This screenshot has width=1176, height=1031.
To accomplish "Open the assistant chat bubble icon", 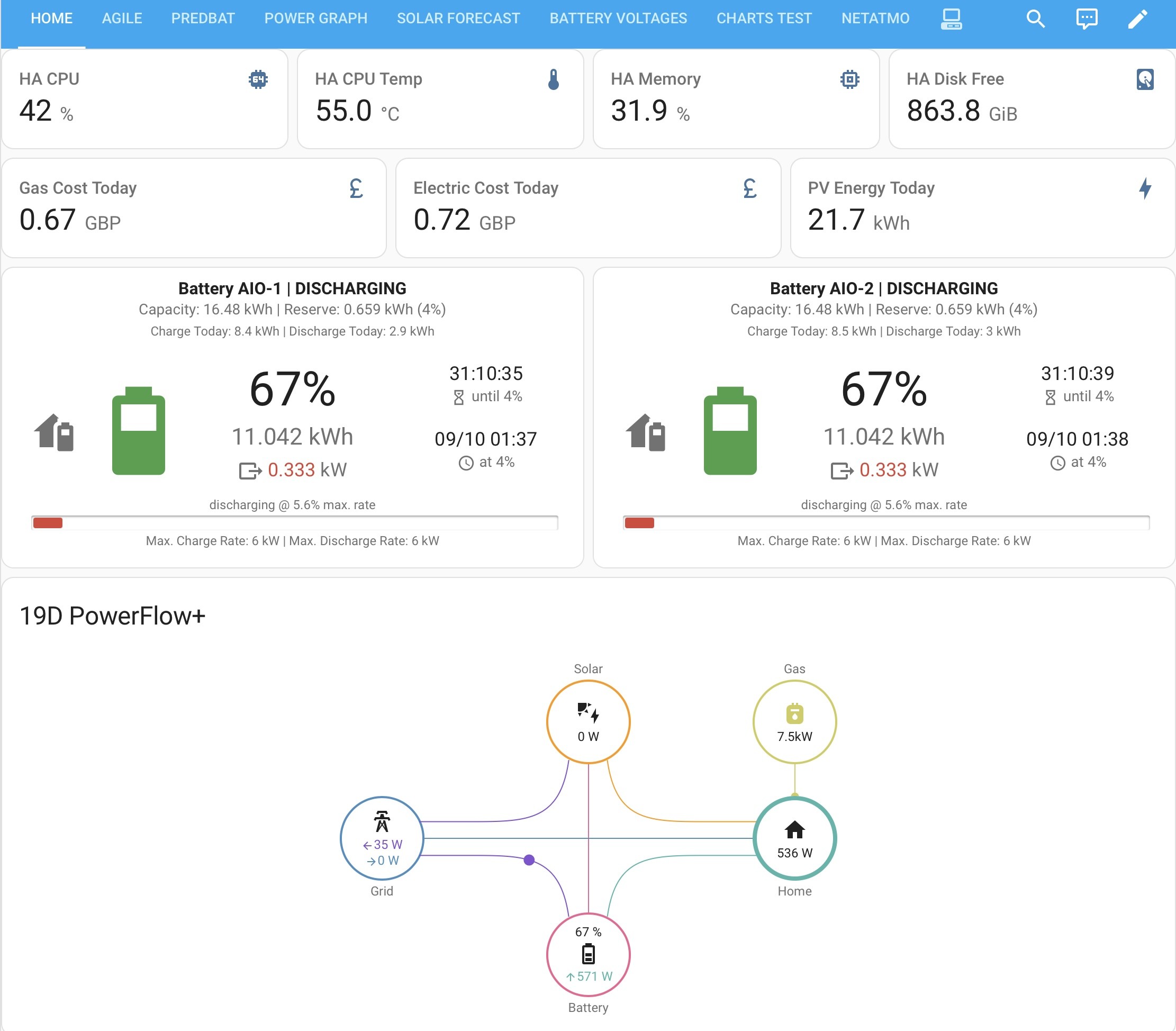I will coord(1086,19).
